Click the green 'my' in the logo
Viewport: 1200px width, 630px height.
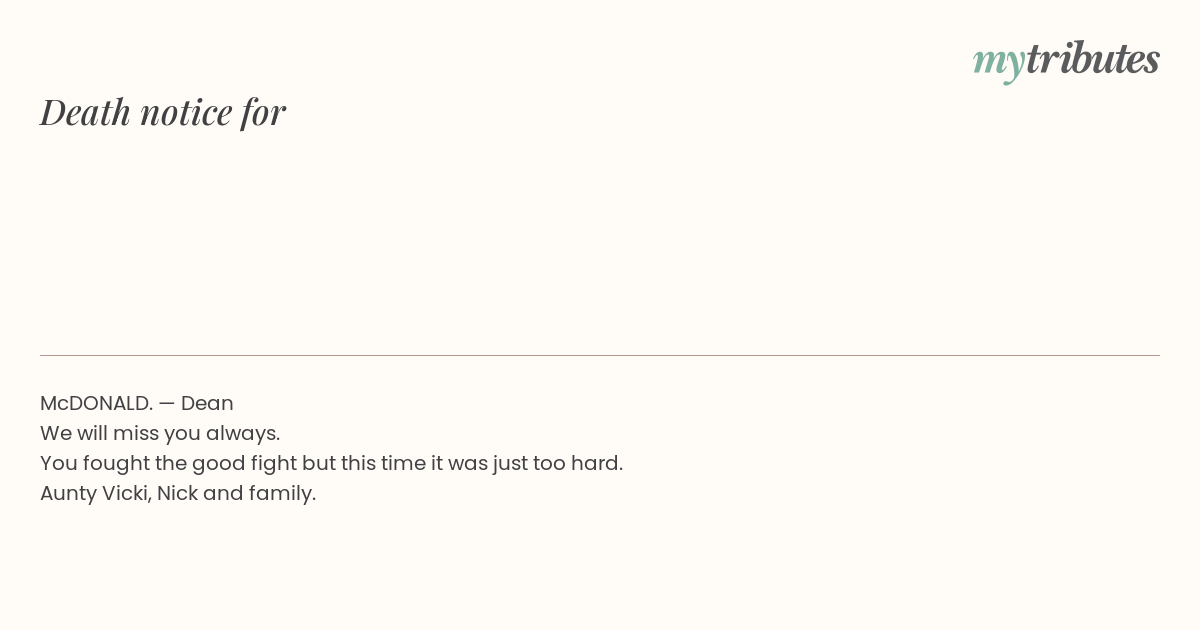(998, 63)
